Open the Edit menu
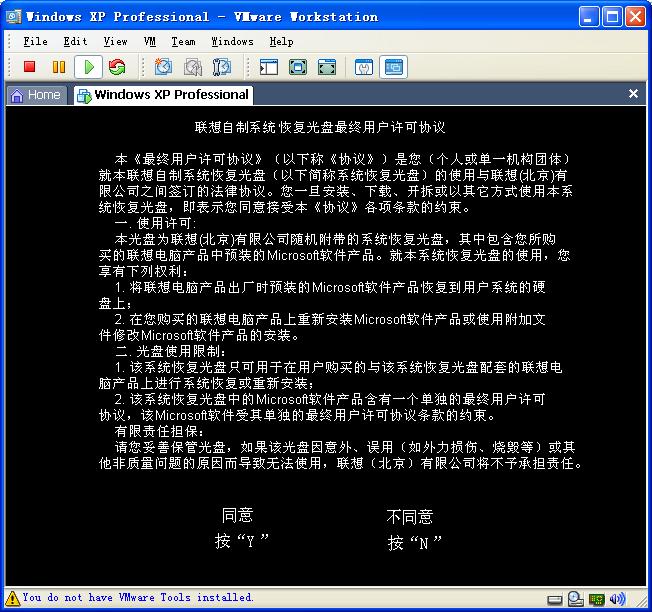The height and width of the screenshot is (612, 652). (x=75, y=42)
